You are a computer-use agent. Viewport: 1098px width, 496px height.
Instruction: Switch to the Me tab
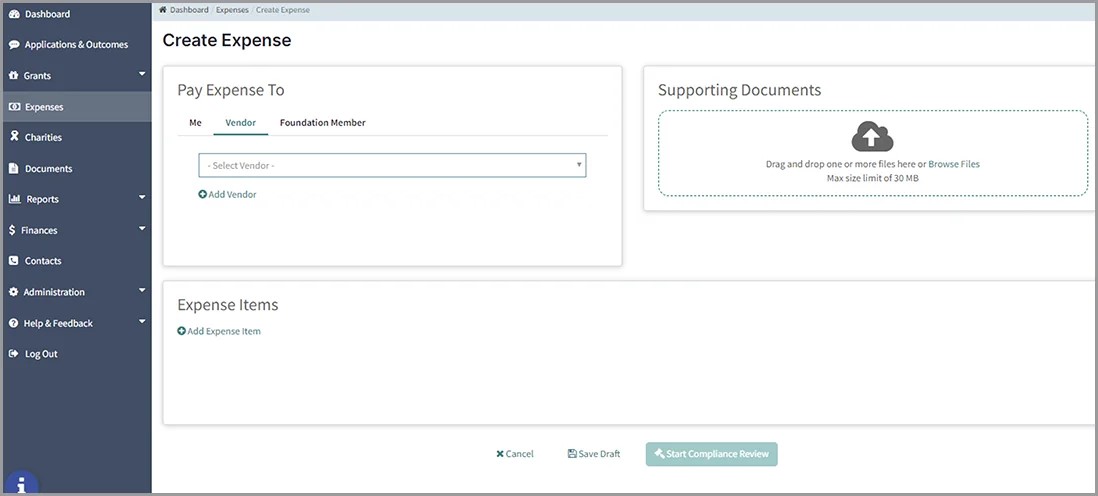tap(195, 123)
